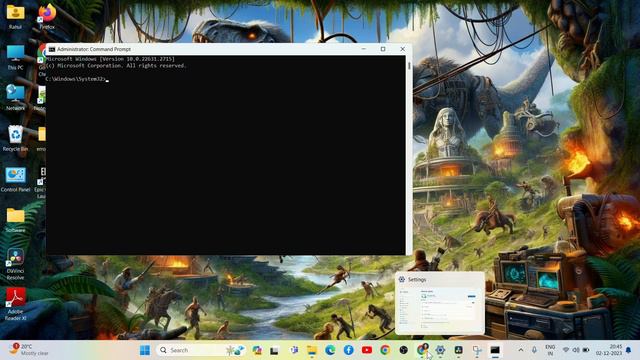Show hidden system tray icons

click(x=521, y=350)
